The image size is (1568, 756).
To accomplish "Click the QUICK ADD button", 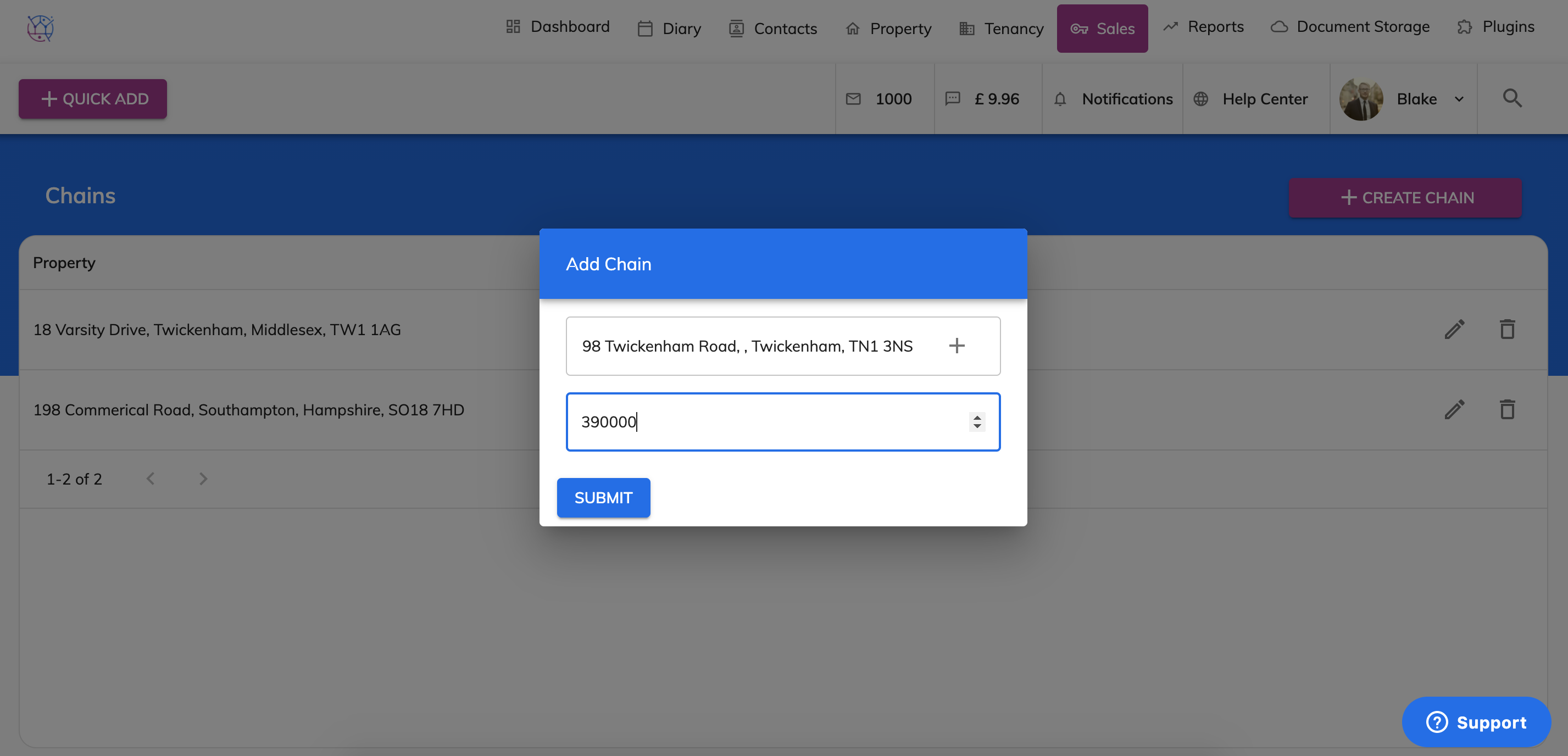I will [x=92, y=98].
